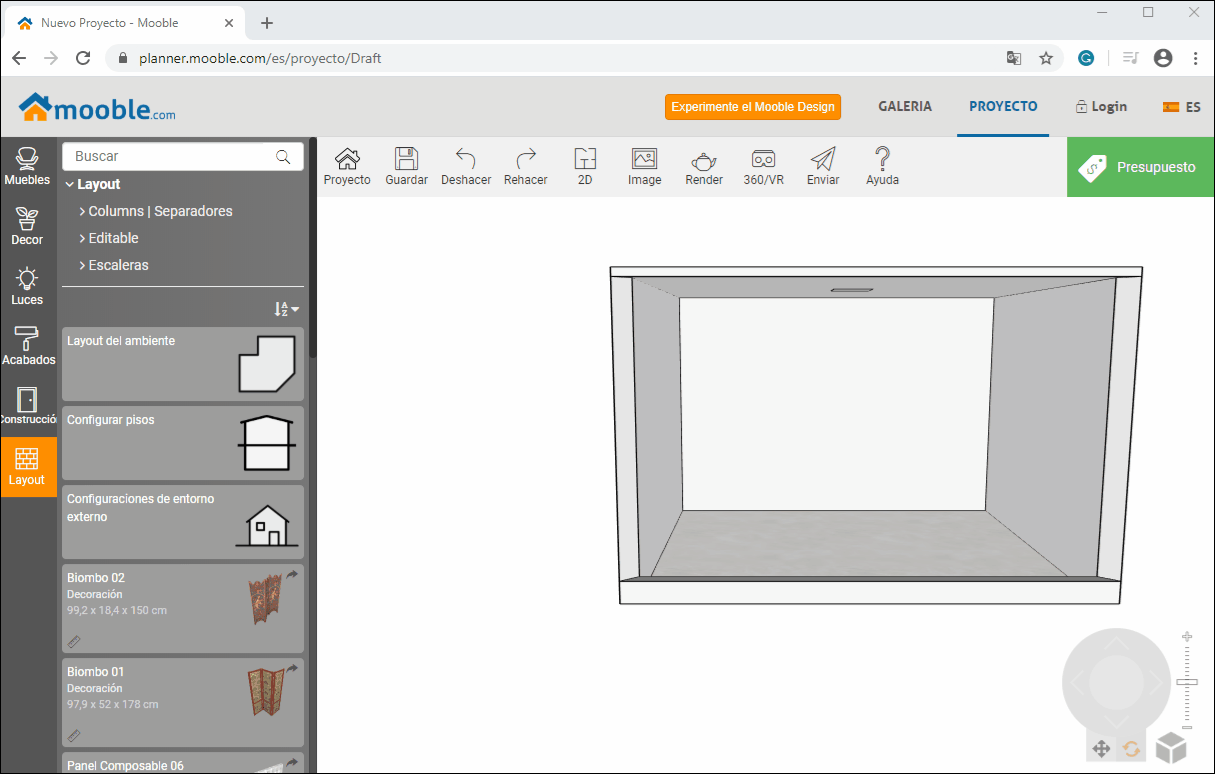Open the Construcción category

point(28,407)
